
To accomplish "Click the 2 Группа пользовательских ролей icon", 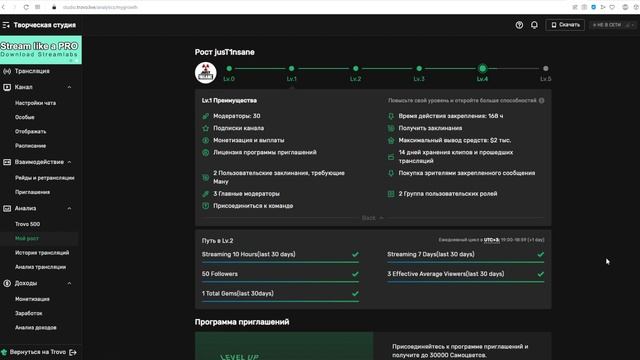I will click(x=391, y=194).
